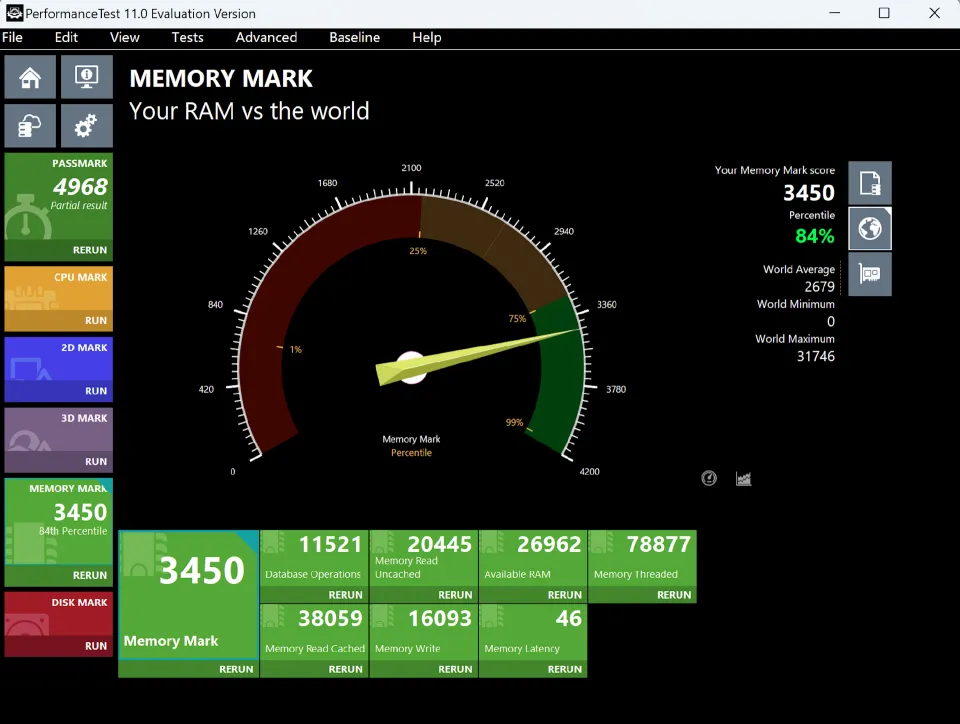Open the Tests menu
Viewport: 960px width, 724px height.
[187, 37]
